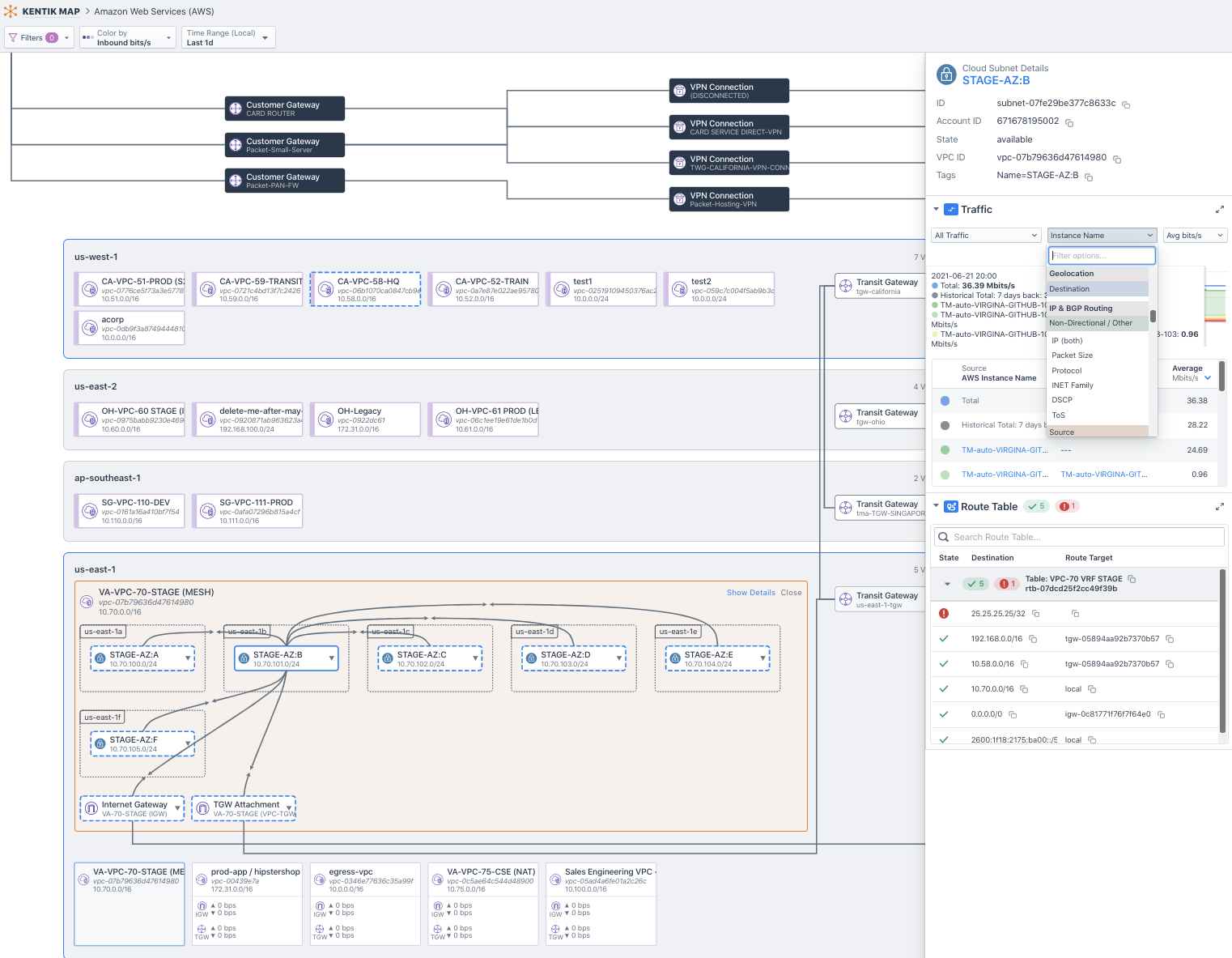1232x958 pixels.
Task: Sort by Average Mbits/s column
Action: pos(1192,373)
